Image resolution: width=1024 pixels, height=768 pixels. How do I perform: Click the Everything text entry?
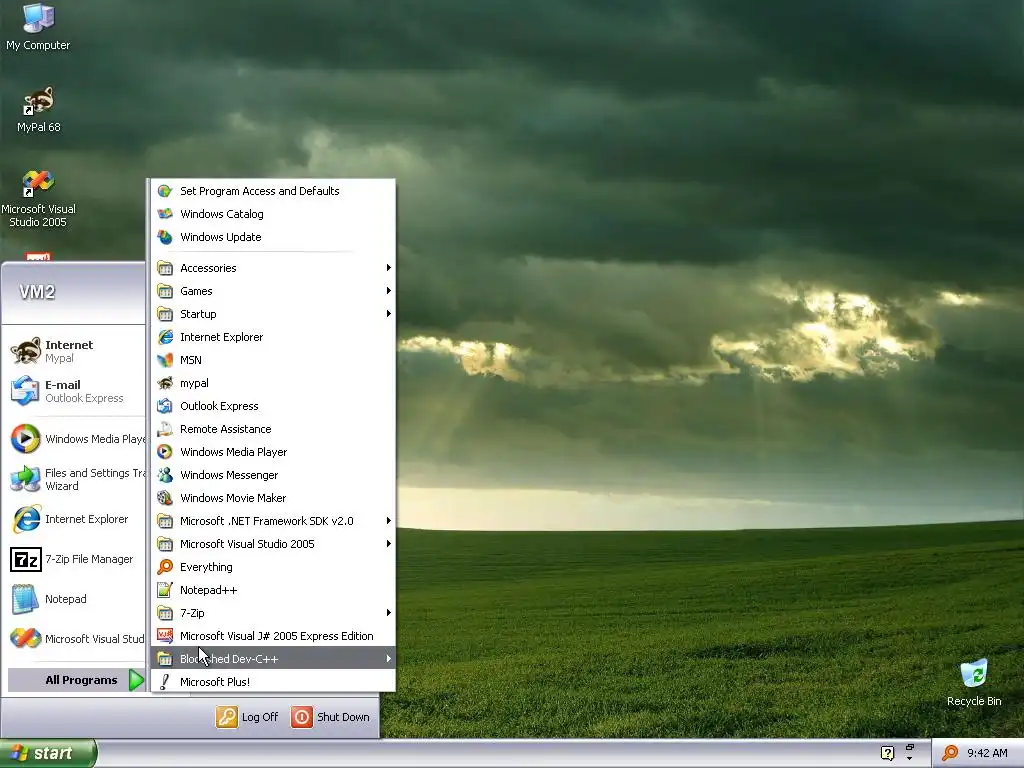coord(206,567)
